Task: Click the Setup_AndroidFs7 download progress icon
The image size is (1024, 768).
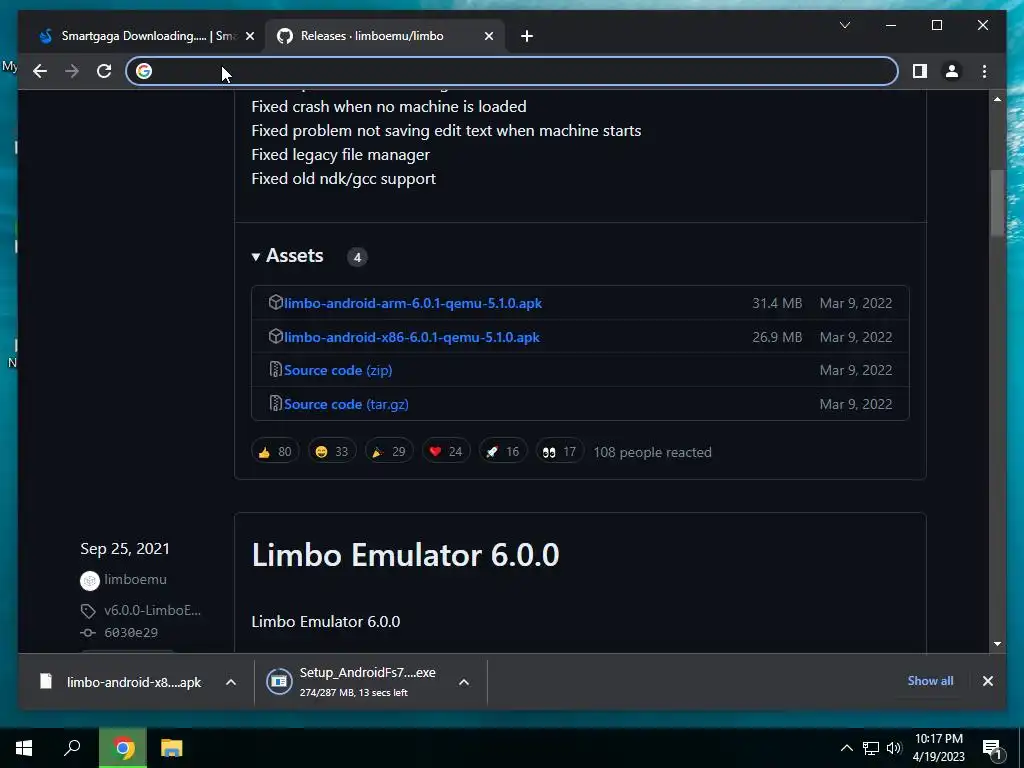Action: (x=279, y=682)
